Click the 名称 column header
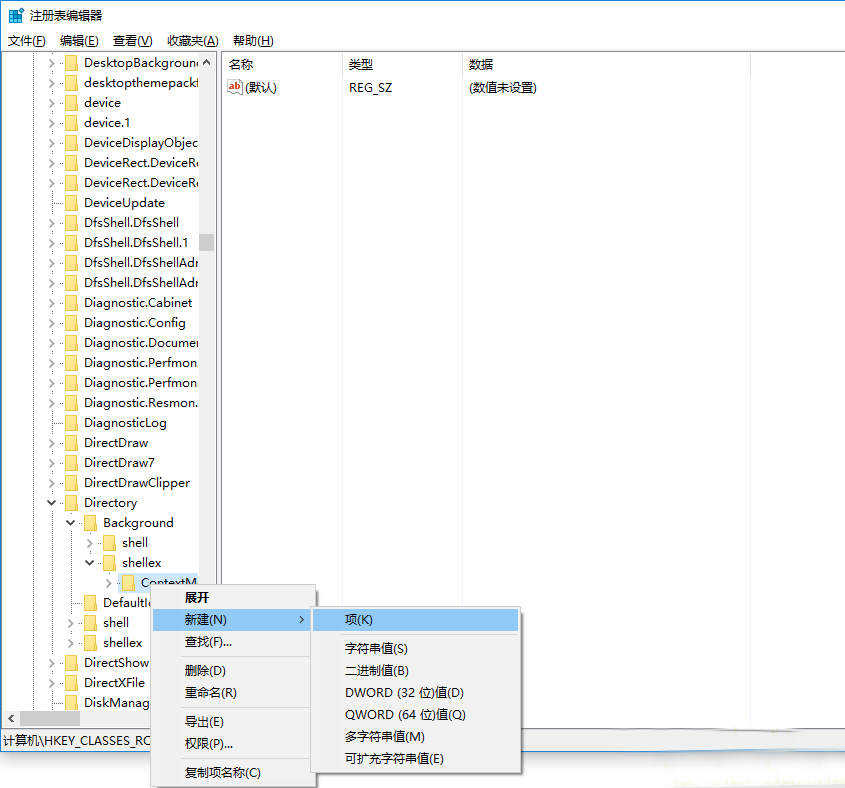This screenshot has width=845, height=788. point(240,64)
